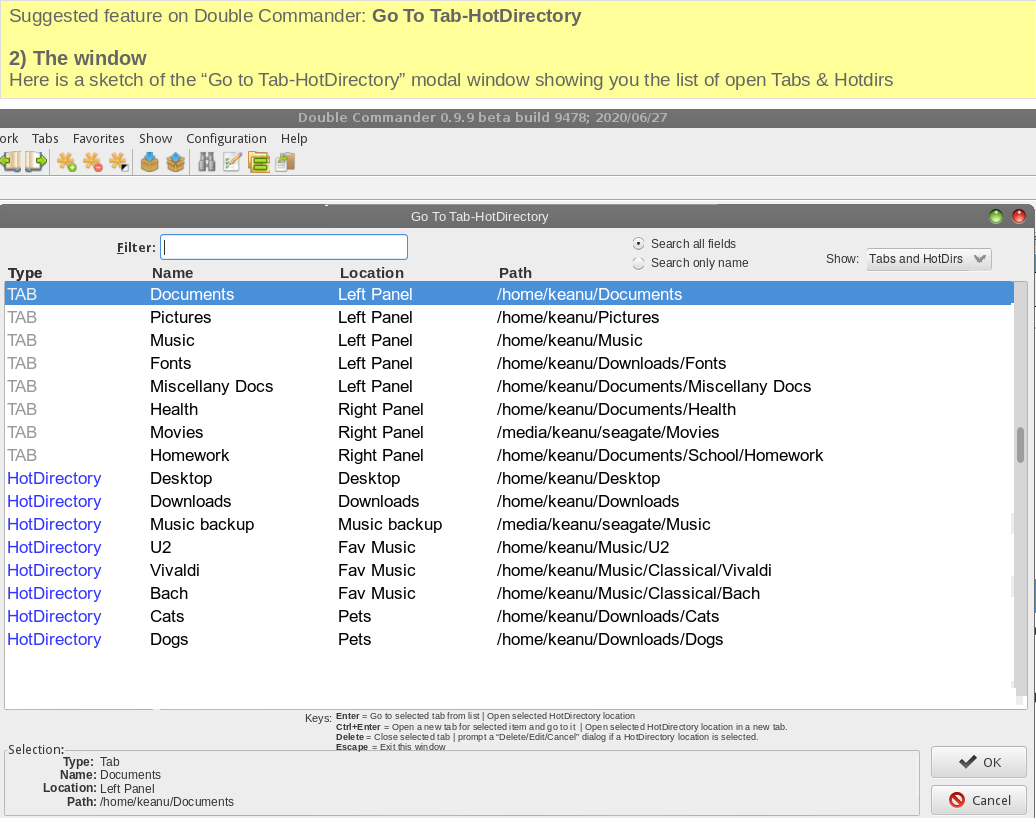Click inside the Filter text field
1036x818 pixels.
[x=284, y=247]
